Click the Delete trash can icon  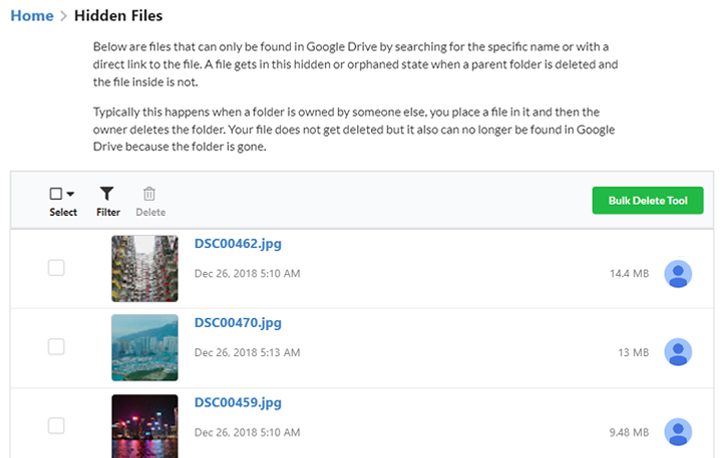coord(149,194)
